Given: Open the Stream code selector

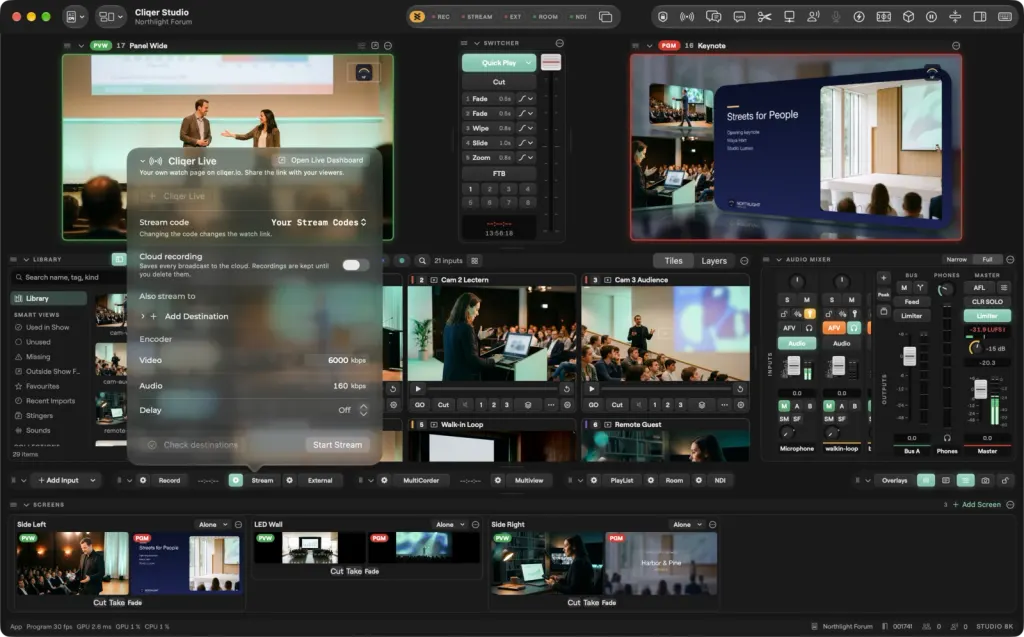Looking at the screenshot, I should (319, 222).
